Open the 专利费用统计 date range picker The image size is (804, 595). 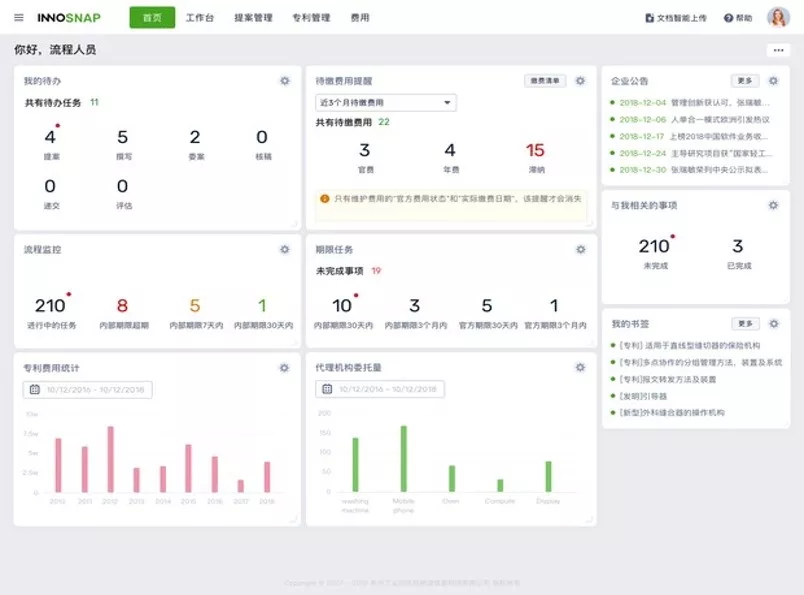coord(87,389)
